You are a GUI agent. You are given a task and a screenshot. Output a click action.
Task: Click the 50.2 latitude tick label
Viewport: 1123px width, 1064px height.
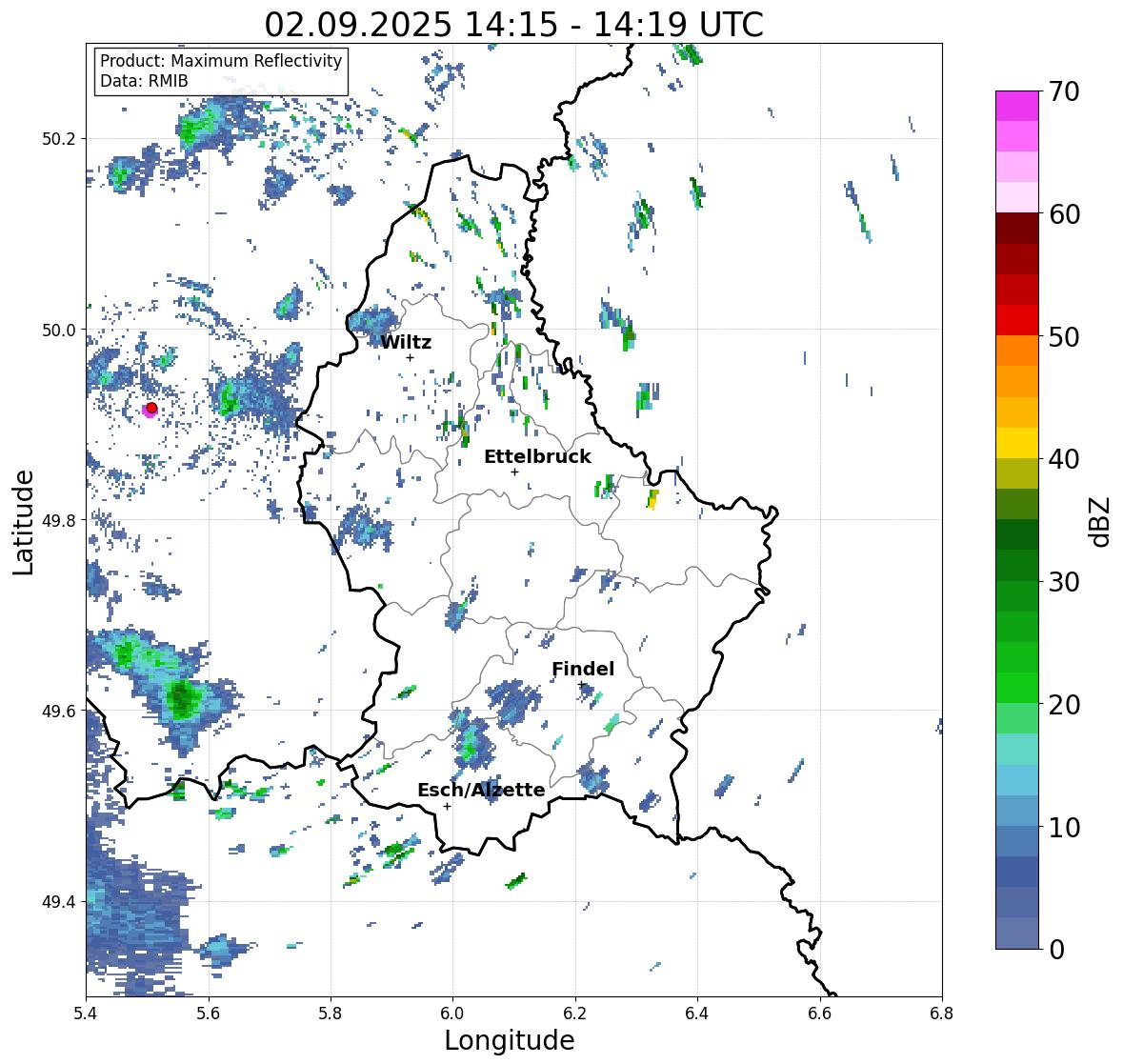pos(59,139)
